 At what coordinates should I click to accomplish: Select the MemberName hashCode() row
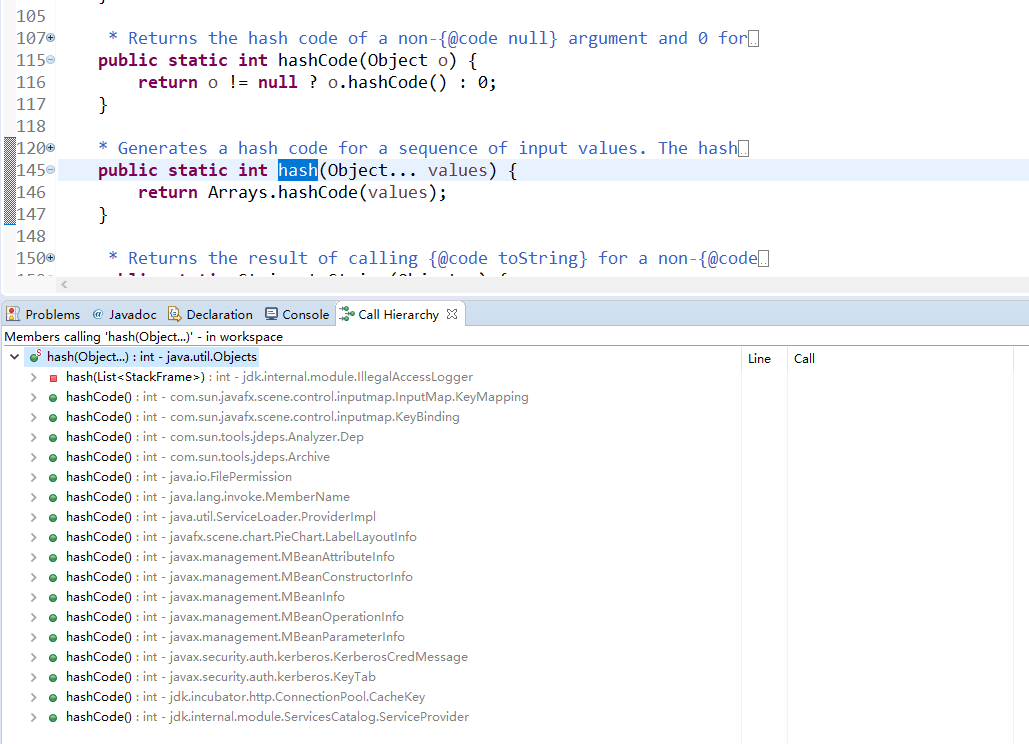(200, 497)
